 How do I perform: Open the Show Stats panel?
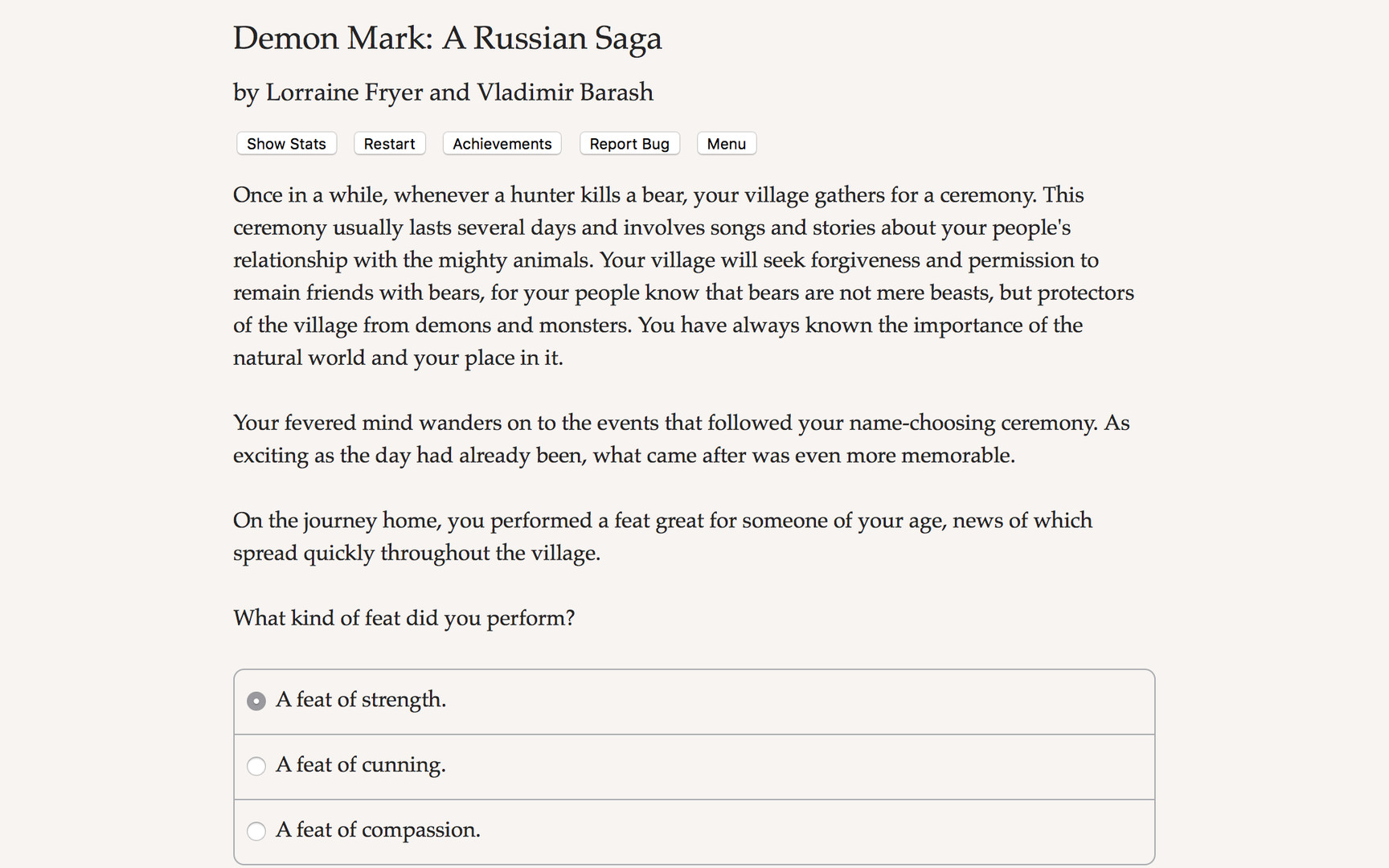(286, 143)
